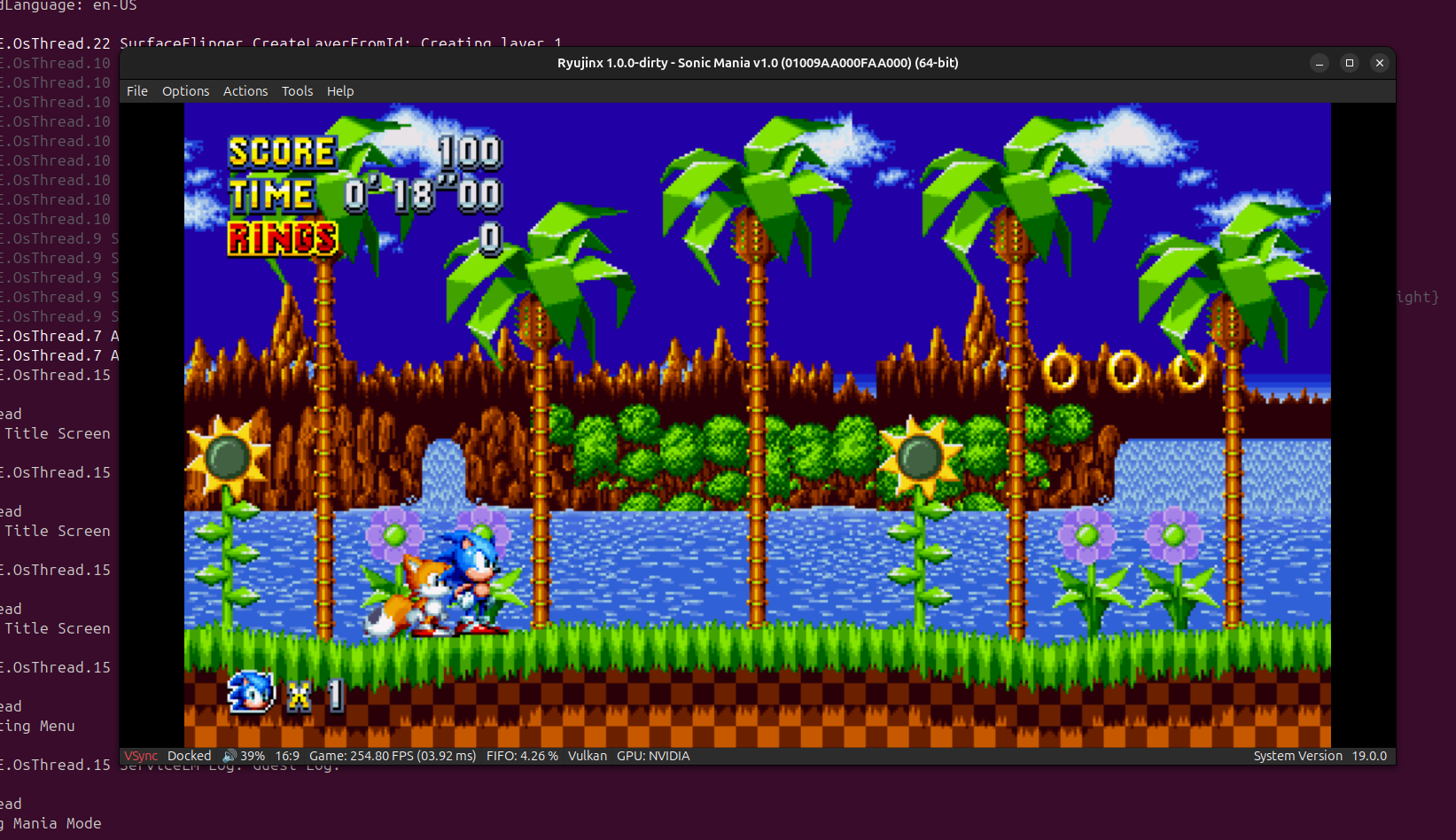Click the Sonic lives icon
Screen dimensions: 1456x840
click(251, 693)
